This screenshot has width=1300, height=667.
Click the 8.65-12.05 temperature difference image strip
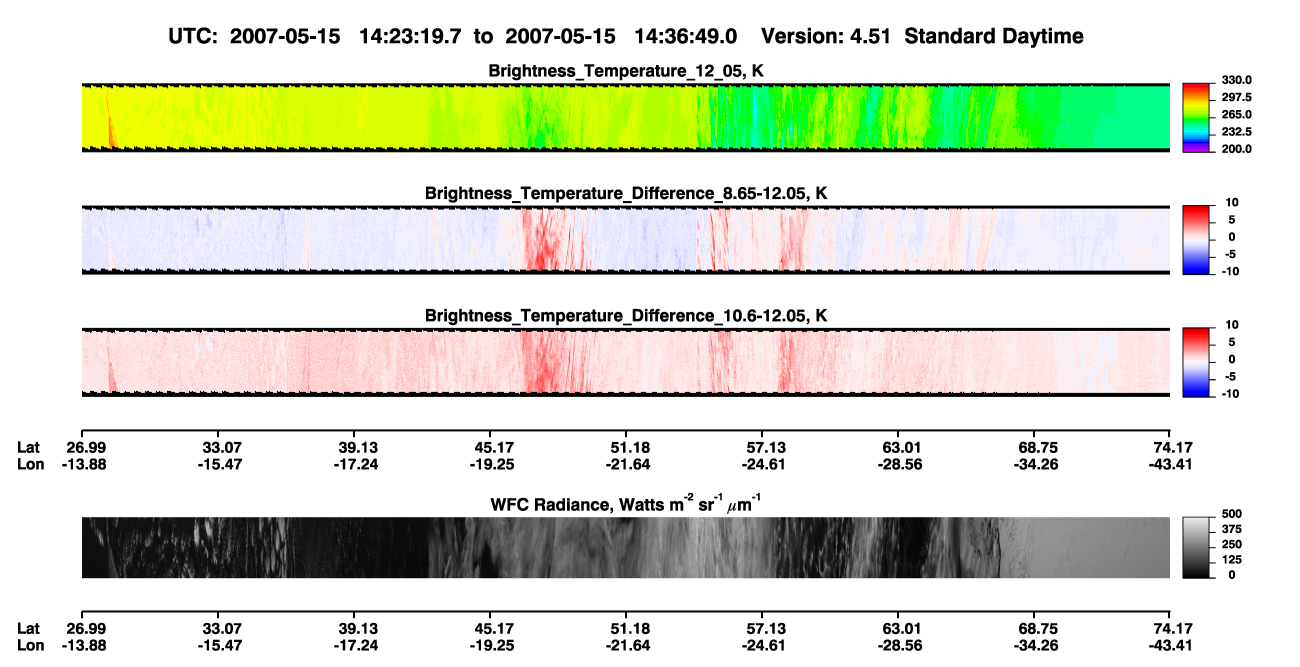[626, 240]
